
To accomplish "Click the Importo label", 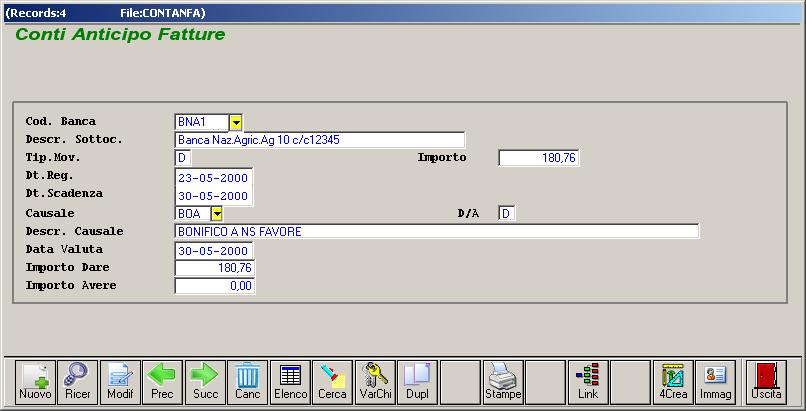I will (442, 158).
